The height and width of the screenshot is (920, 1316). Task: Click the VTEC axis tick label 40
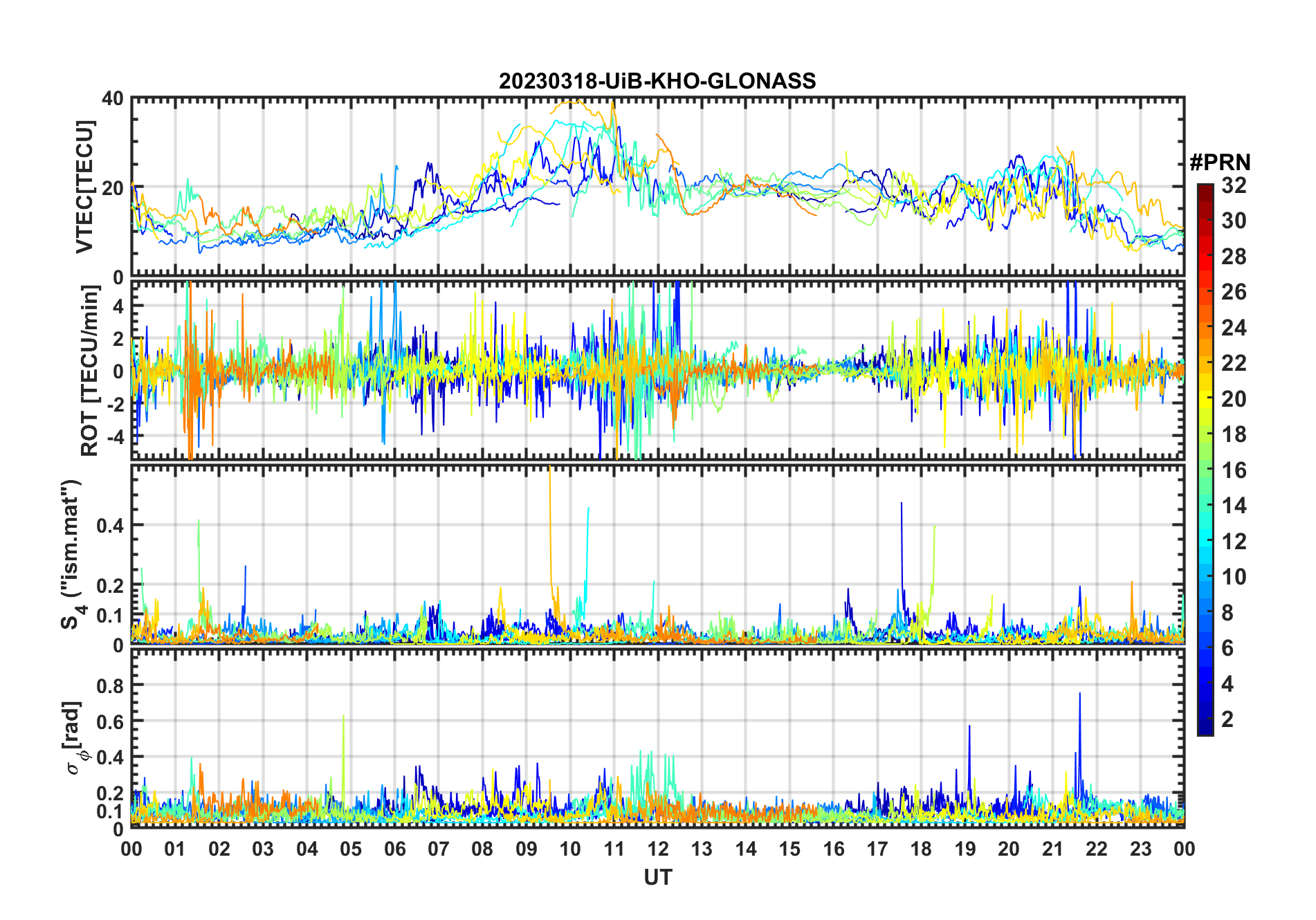pyautogui.click(x=113, y=99)
